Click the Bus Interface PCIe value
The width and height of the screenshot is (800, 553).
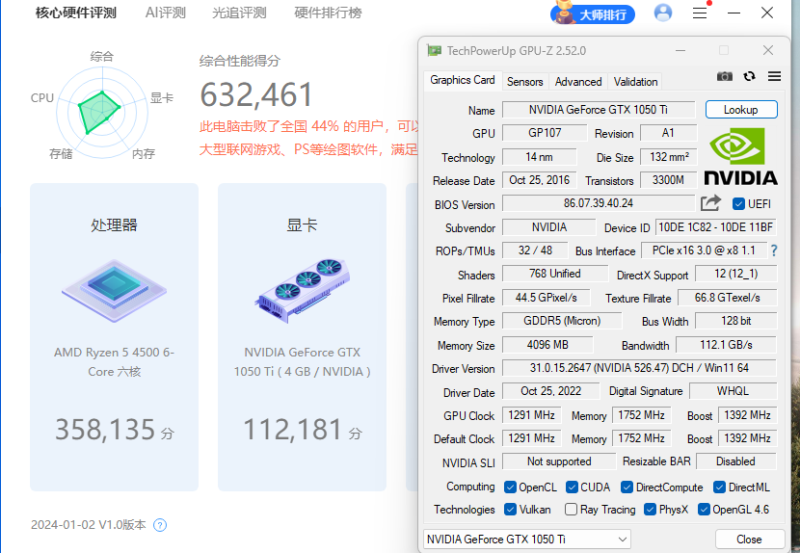[704, 250]
